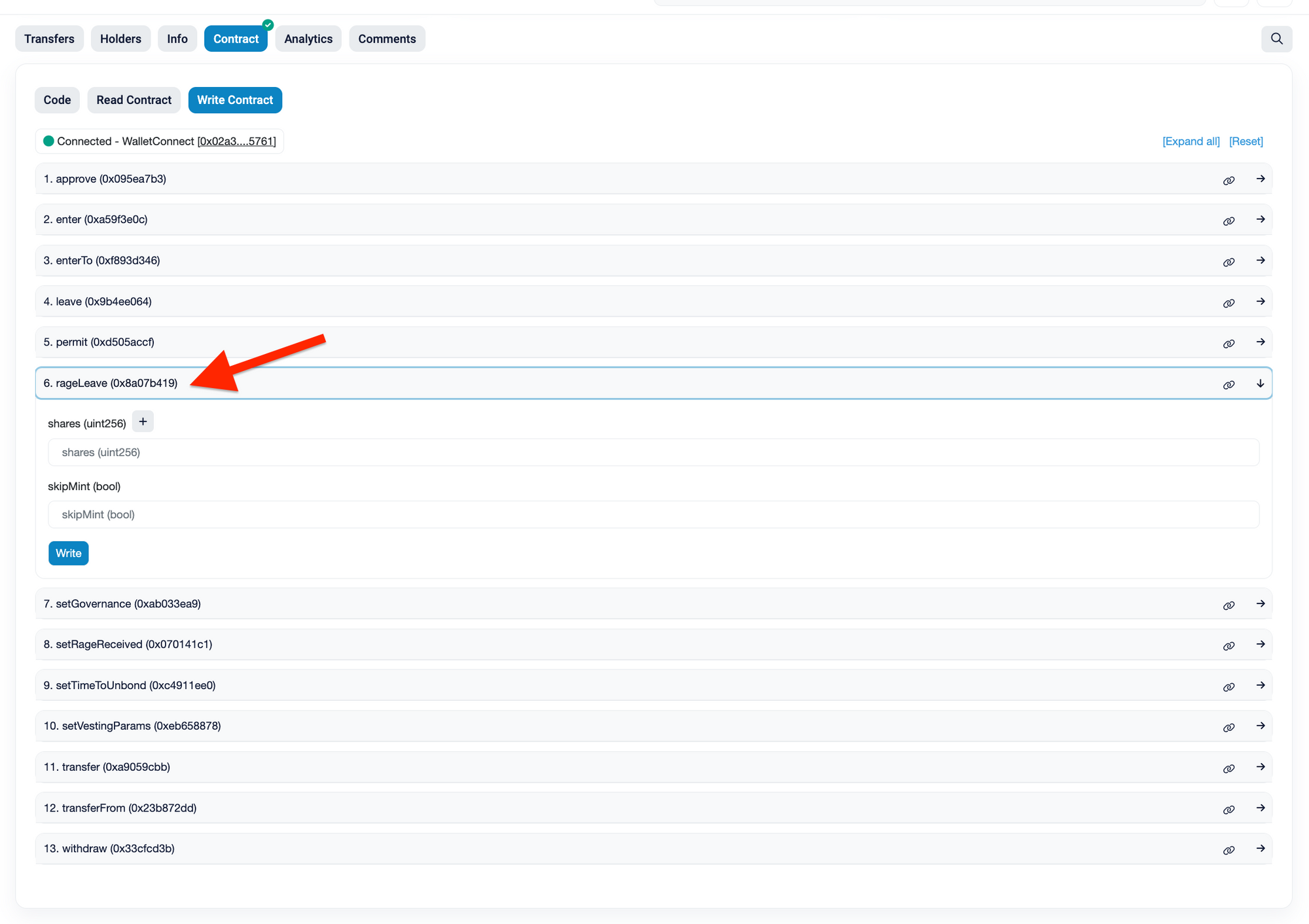Expand enter row arrow
This screenshot has width=1309, height=924.
1260,219
